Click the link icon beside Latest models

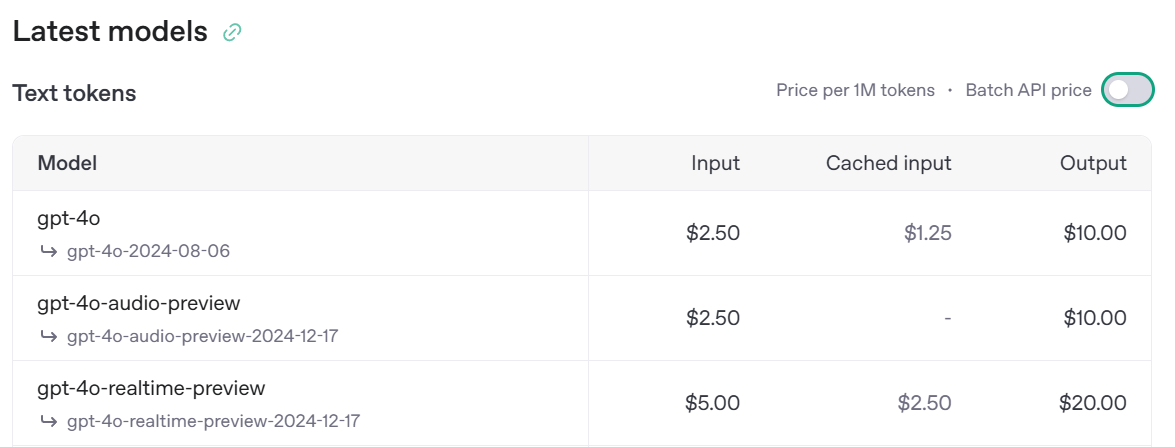(x=232, y=32)
